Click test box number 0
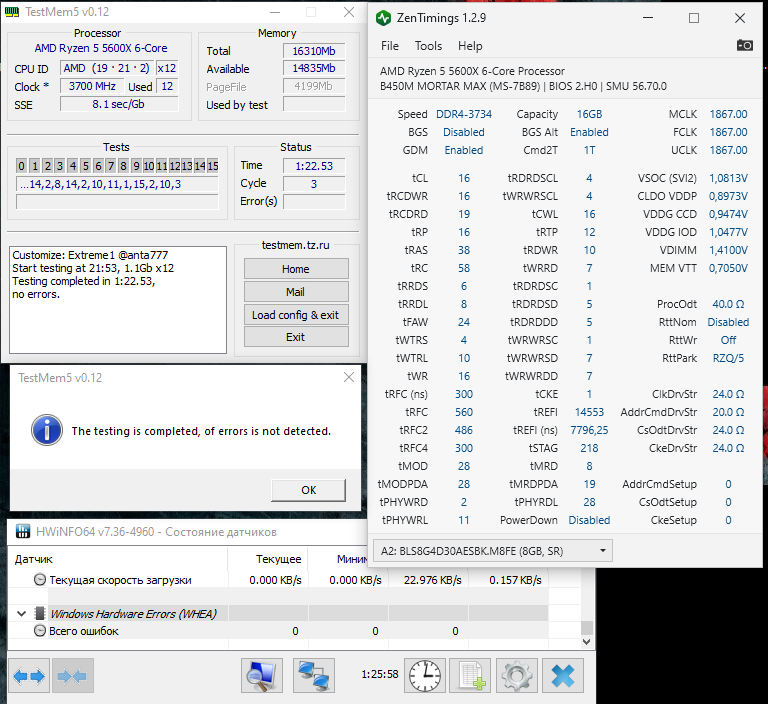The height and width of the screenshot is (704, 768). click(22, 166)
